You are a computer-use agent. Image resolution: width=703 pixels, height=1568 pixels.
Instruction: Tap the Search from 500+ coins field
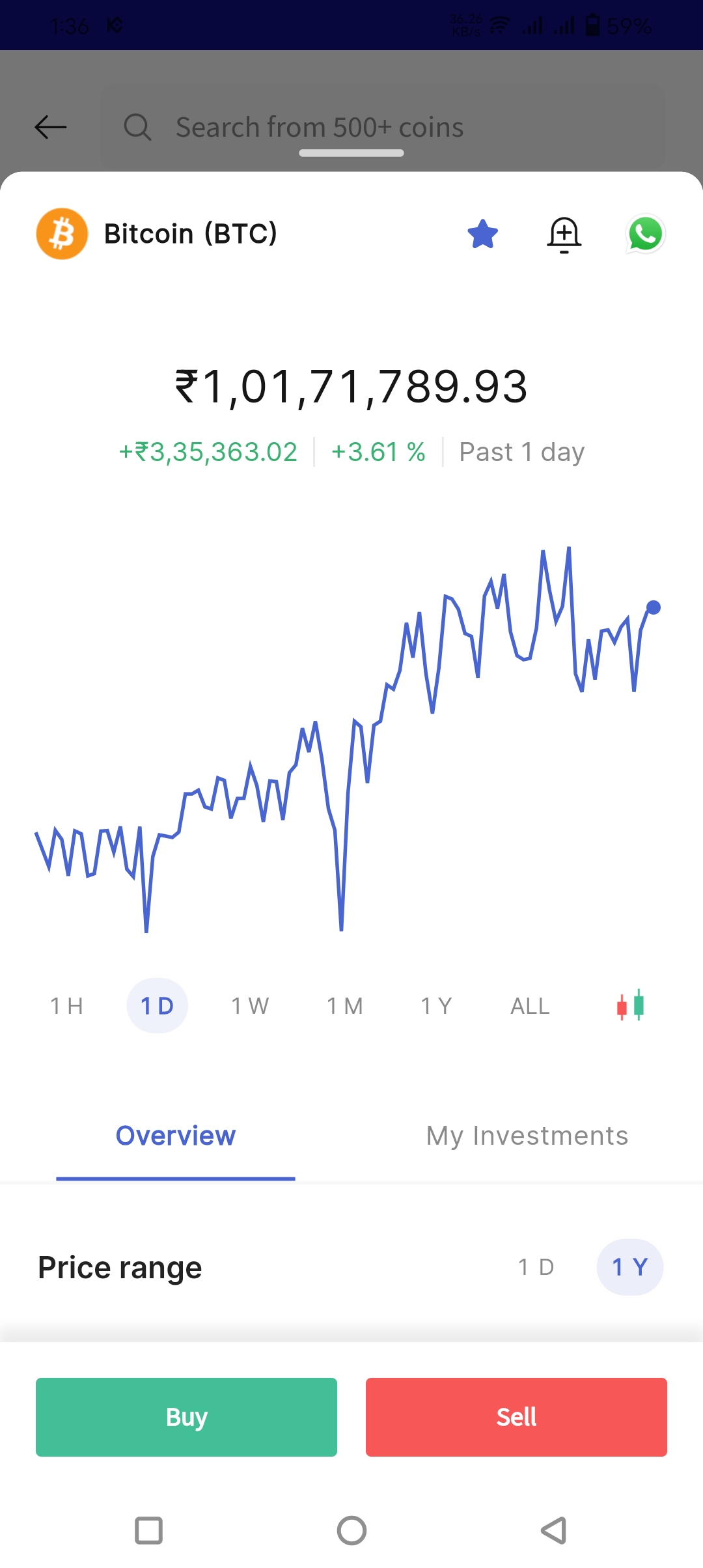(x=319, y=127)
